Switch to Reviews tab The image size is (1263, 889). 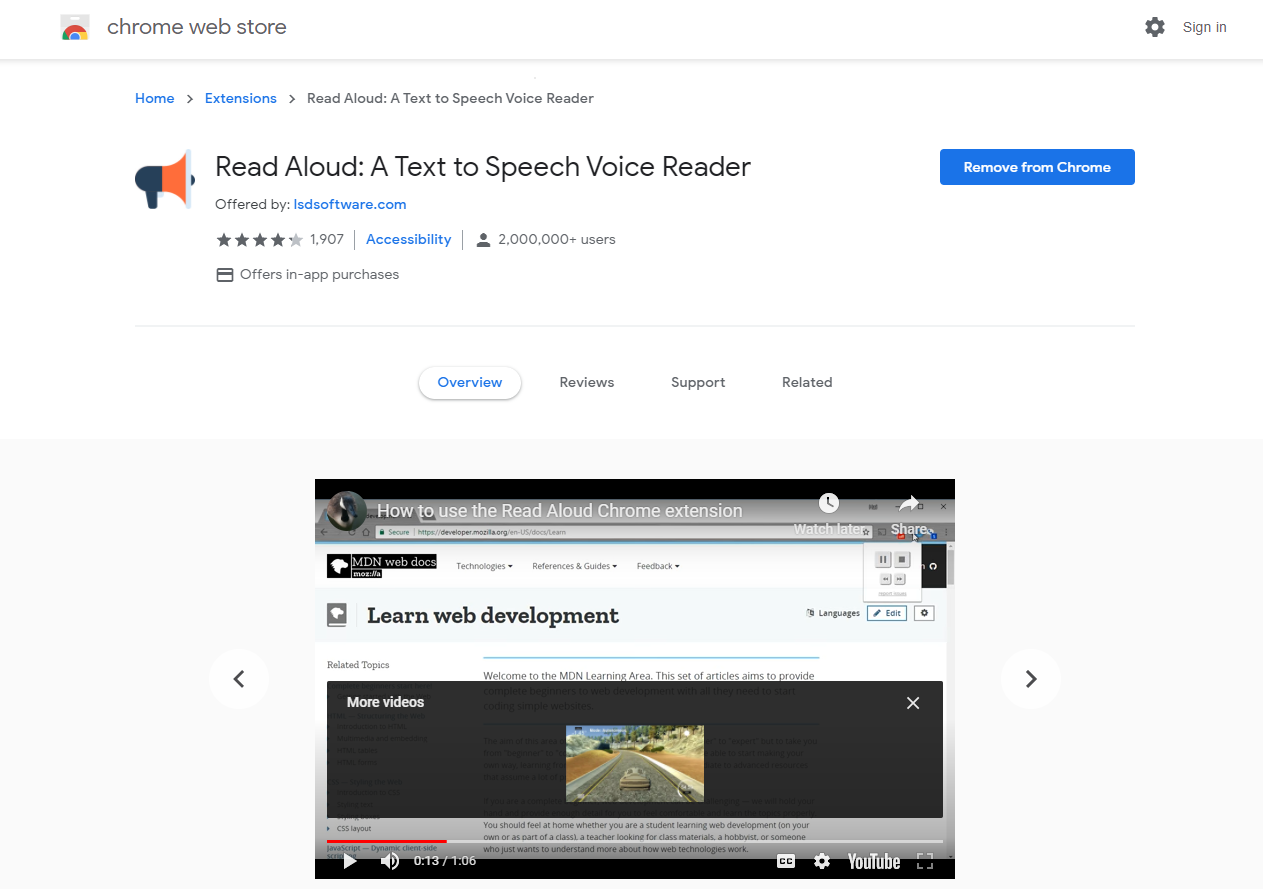coord(587,382)
